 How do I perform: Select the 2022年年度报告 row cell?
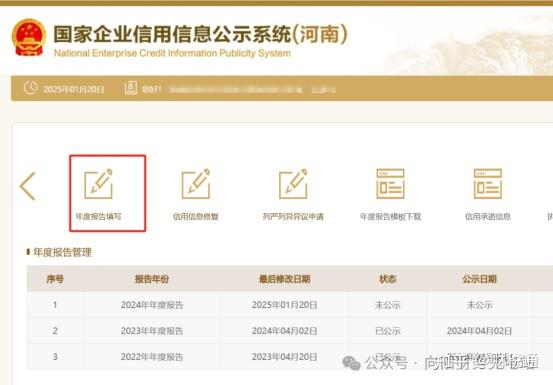click(152, 357)
